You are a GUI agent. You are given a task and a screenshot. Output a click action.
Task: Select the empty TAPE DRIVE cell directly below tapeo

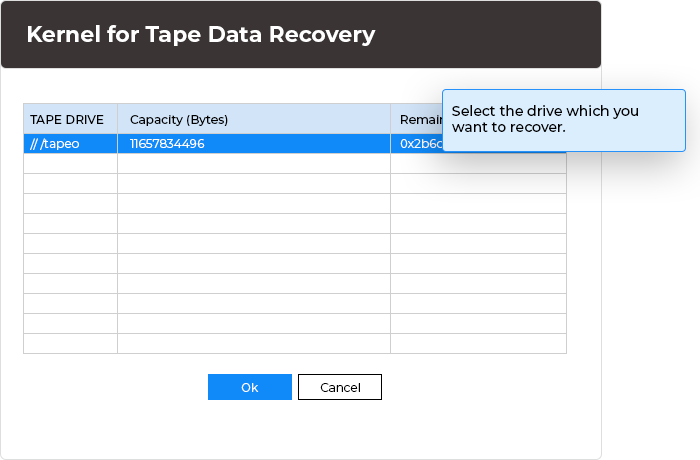click(x=70, y=164)
